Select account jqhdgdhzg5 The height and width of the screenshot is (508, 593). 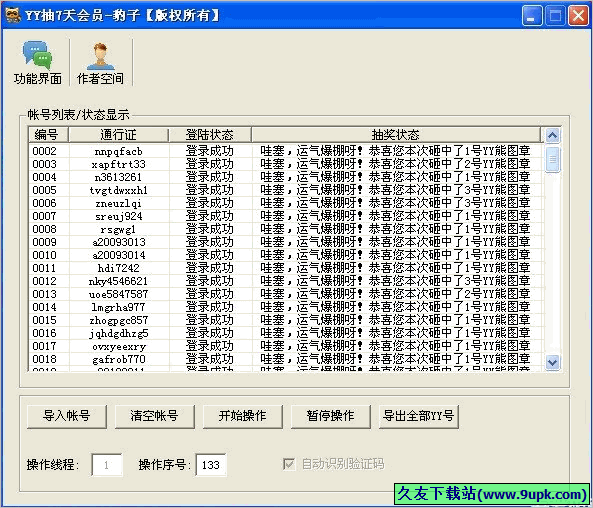[x=119, y=333]
